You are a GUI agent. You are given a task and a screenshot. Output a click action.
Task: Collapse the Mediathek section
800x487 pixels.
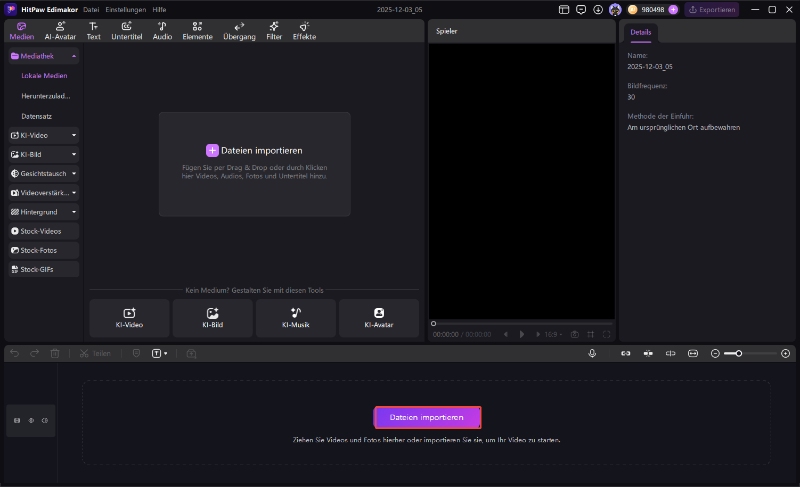tap(73, 57)
